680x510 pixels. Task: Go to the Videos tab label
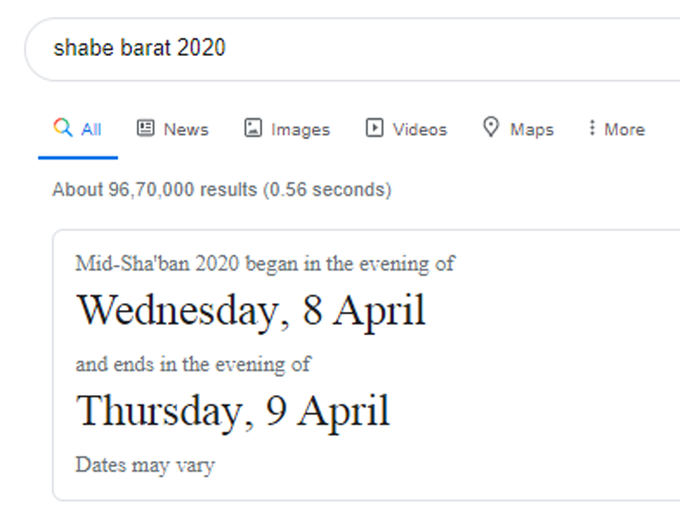[420, 130]
